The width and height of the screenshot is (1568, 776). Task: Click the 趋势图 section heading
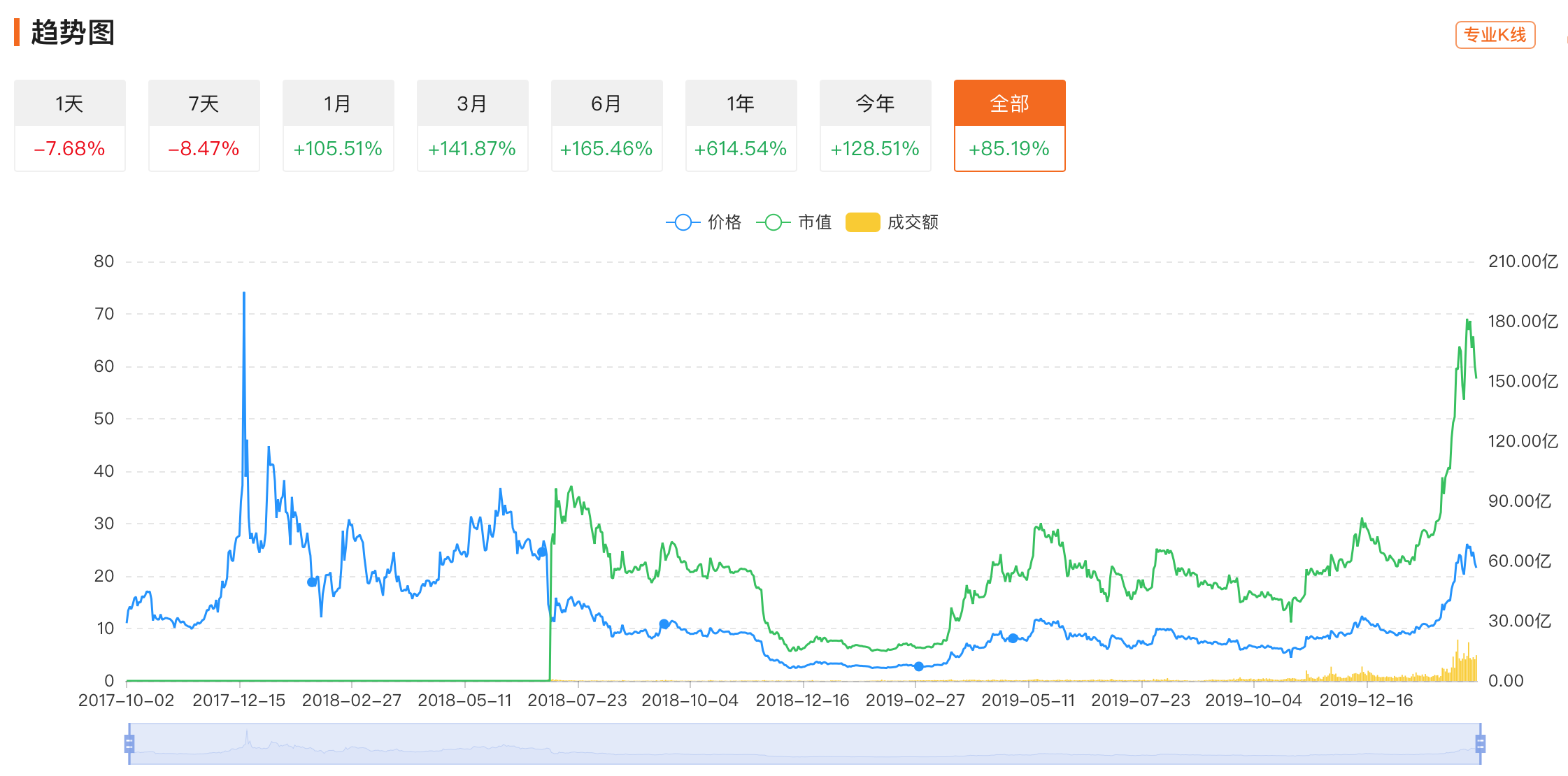click(73, 32)
